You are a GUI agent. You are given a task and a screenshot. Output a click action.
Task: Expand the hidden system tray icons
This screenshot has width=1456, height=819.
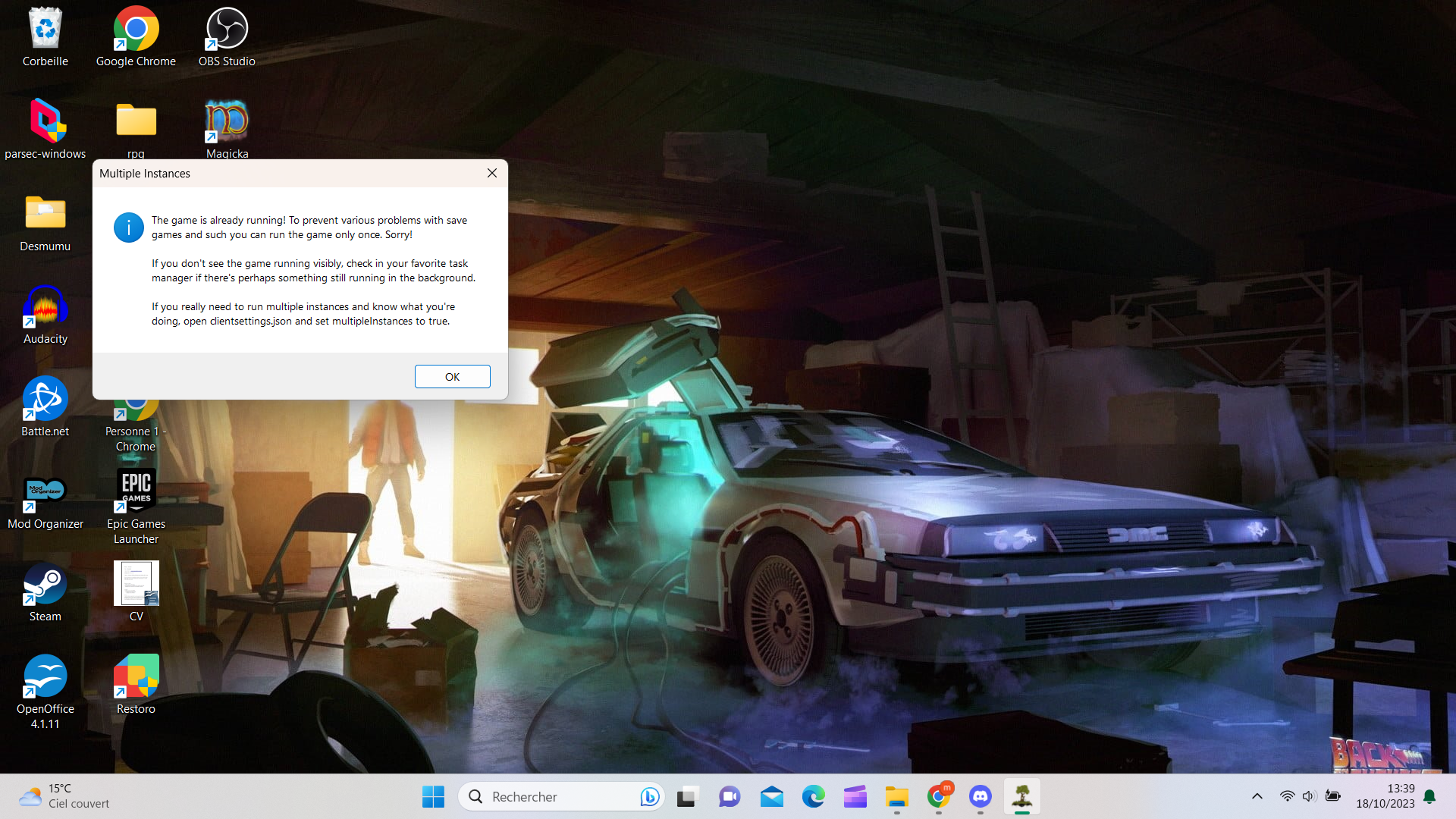[x=1257, y=796]
